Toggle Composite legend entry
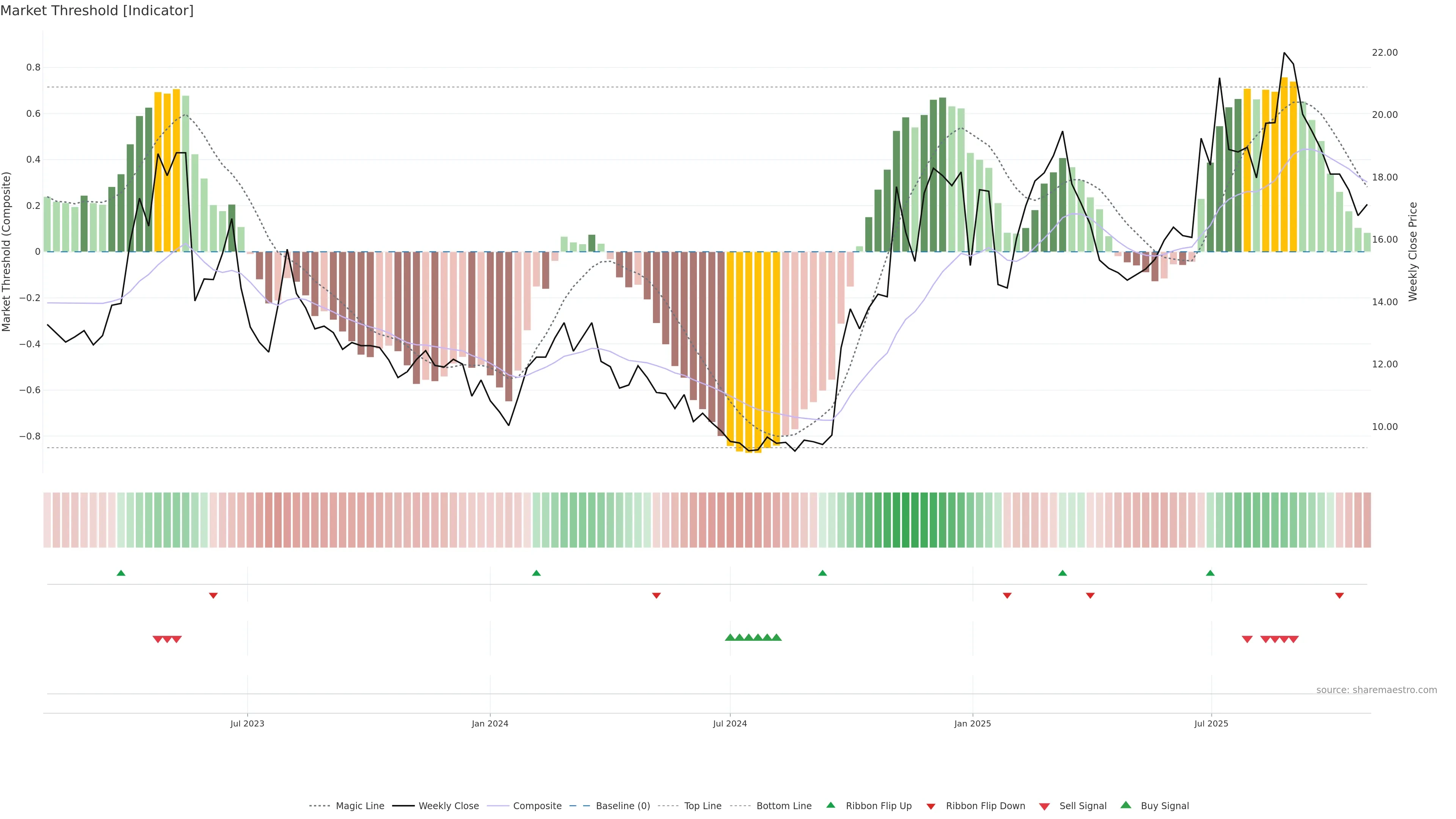 point(537,806)
